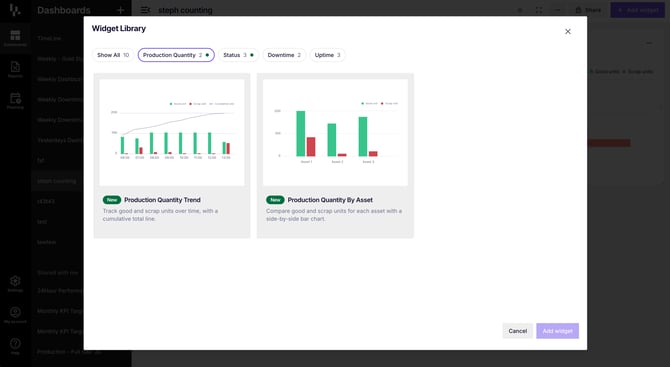This screenshot has height=367, width=670.
Task: Close the Widget Library dialog
Action: [x=567, y=32]
